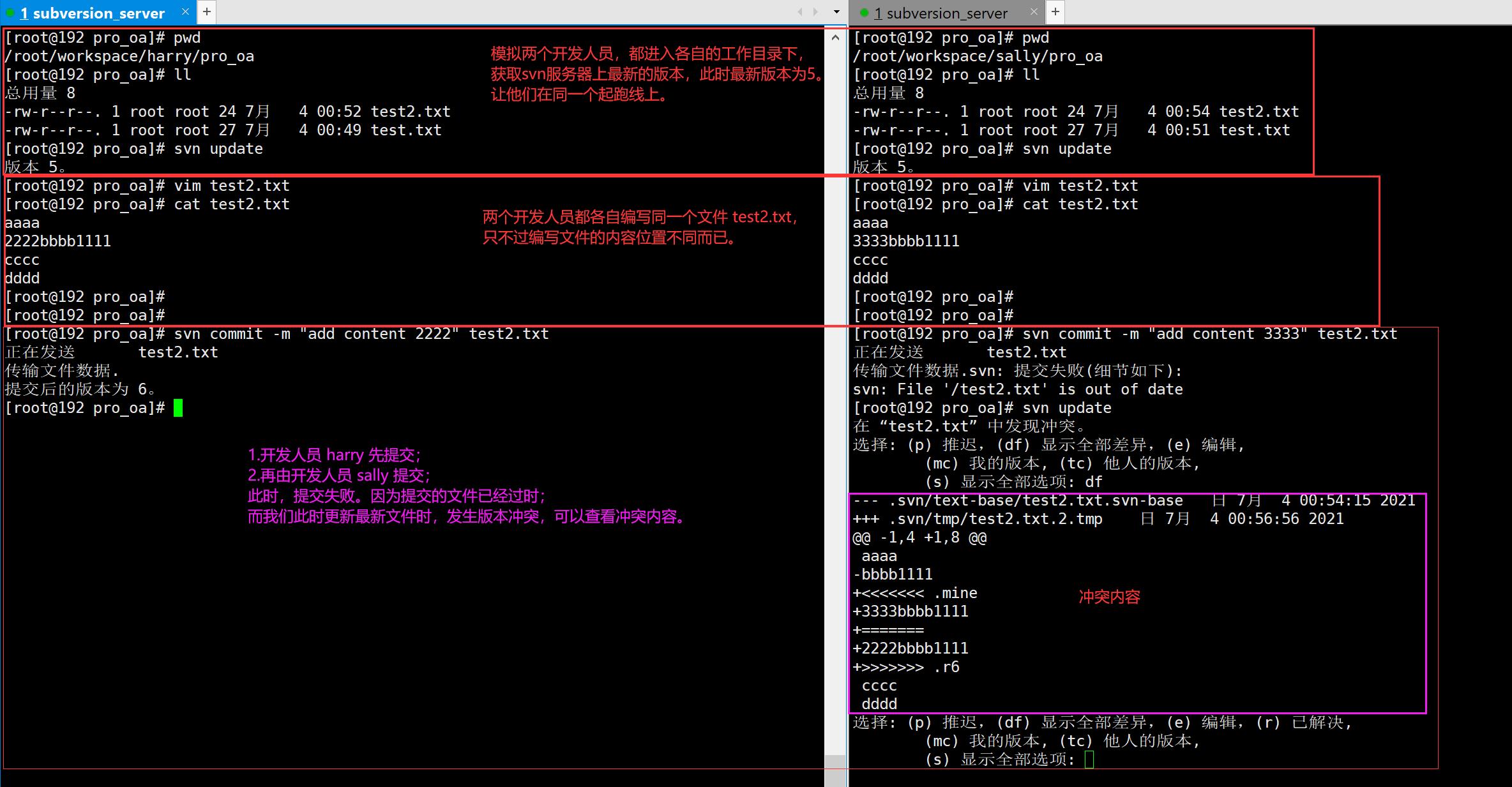1512x787 pixels.
Task: Show previous tabs with left arrow
Action: coord(800,11)
